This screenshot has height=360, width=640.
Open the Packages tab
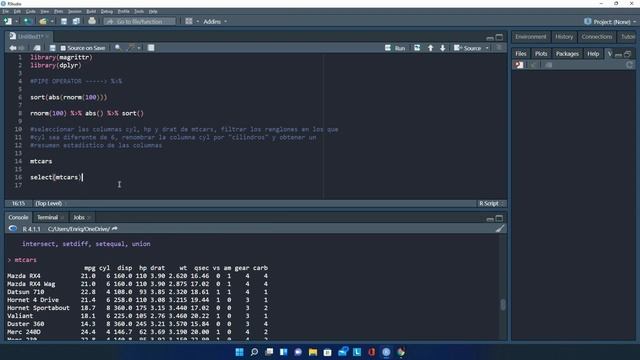click(567, 53)
